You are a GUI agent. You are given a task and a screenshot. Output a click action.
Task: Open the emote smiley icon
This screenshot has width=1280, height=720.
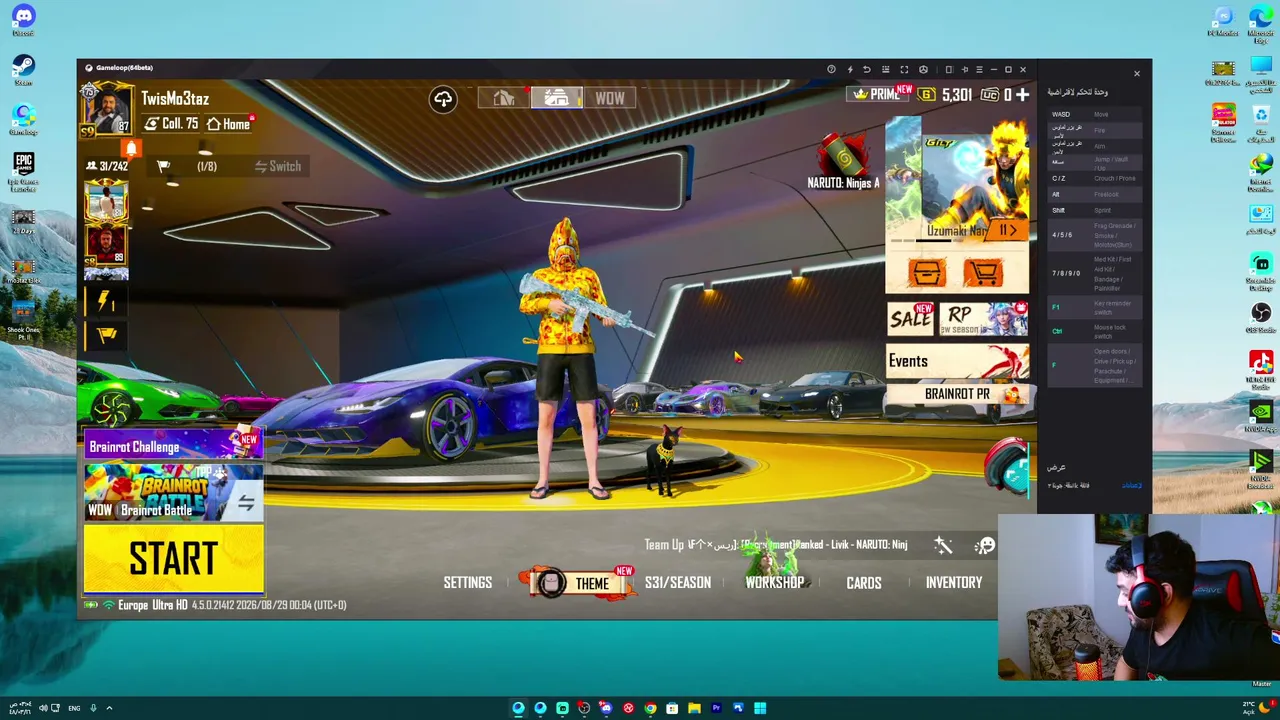click(x=985, y=545)
